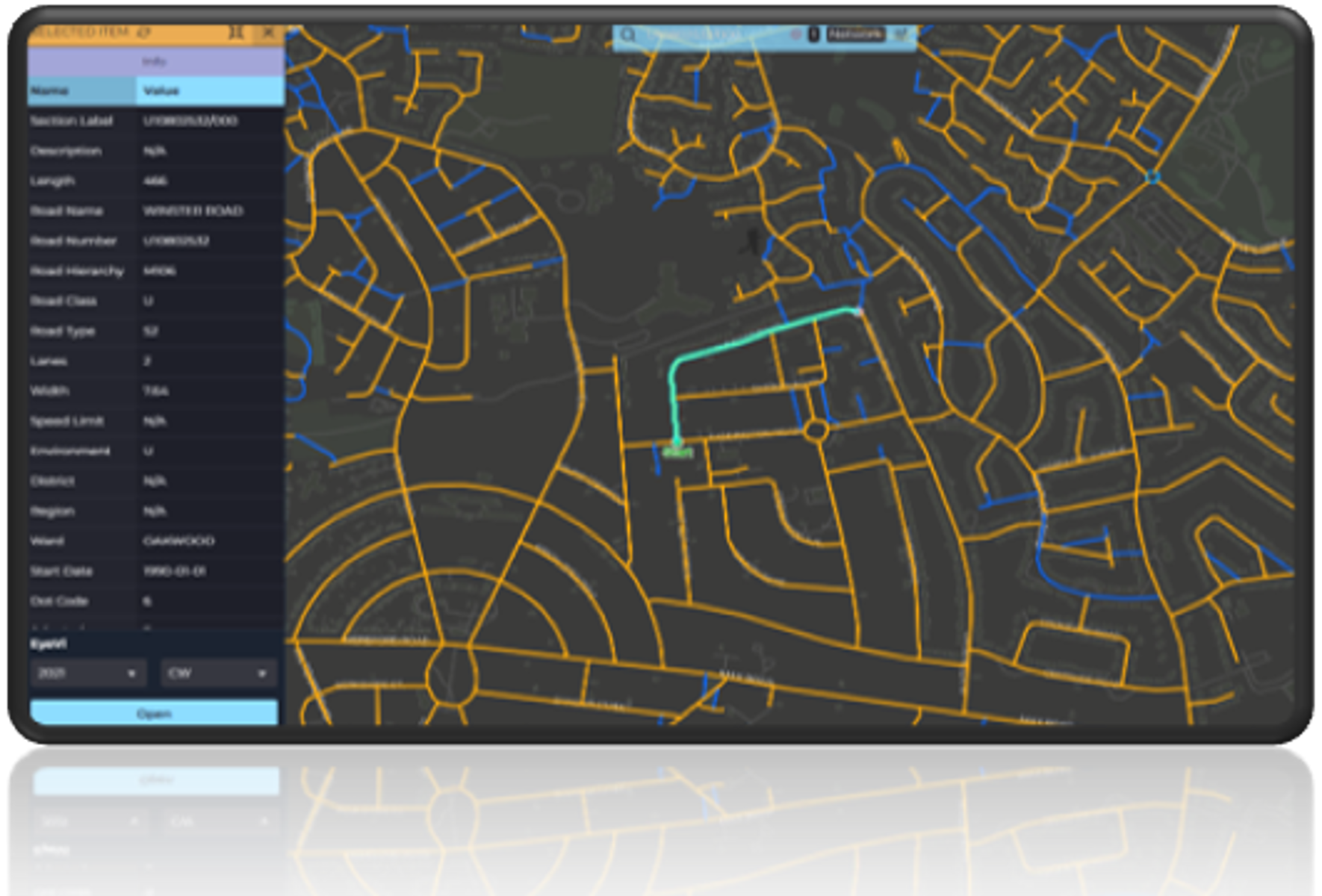
Task: Select the Road Number row
Action: point(155,241)
